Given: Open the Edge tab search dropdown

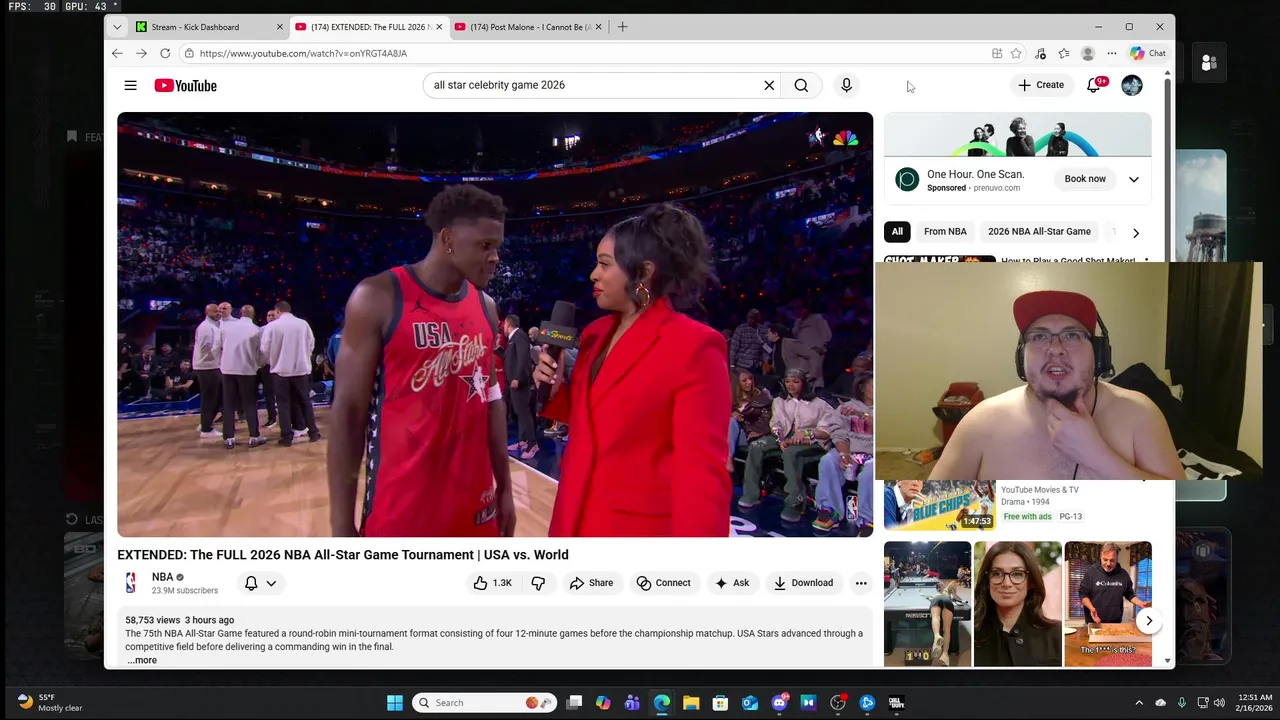Looking at the screenshot, I should point(118,27).
